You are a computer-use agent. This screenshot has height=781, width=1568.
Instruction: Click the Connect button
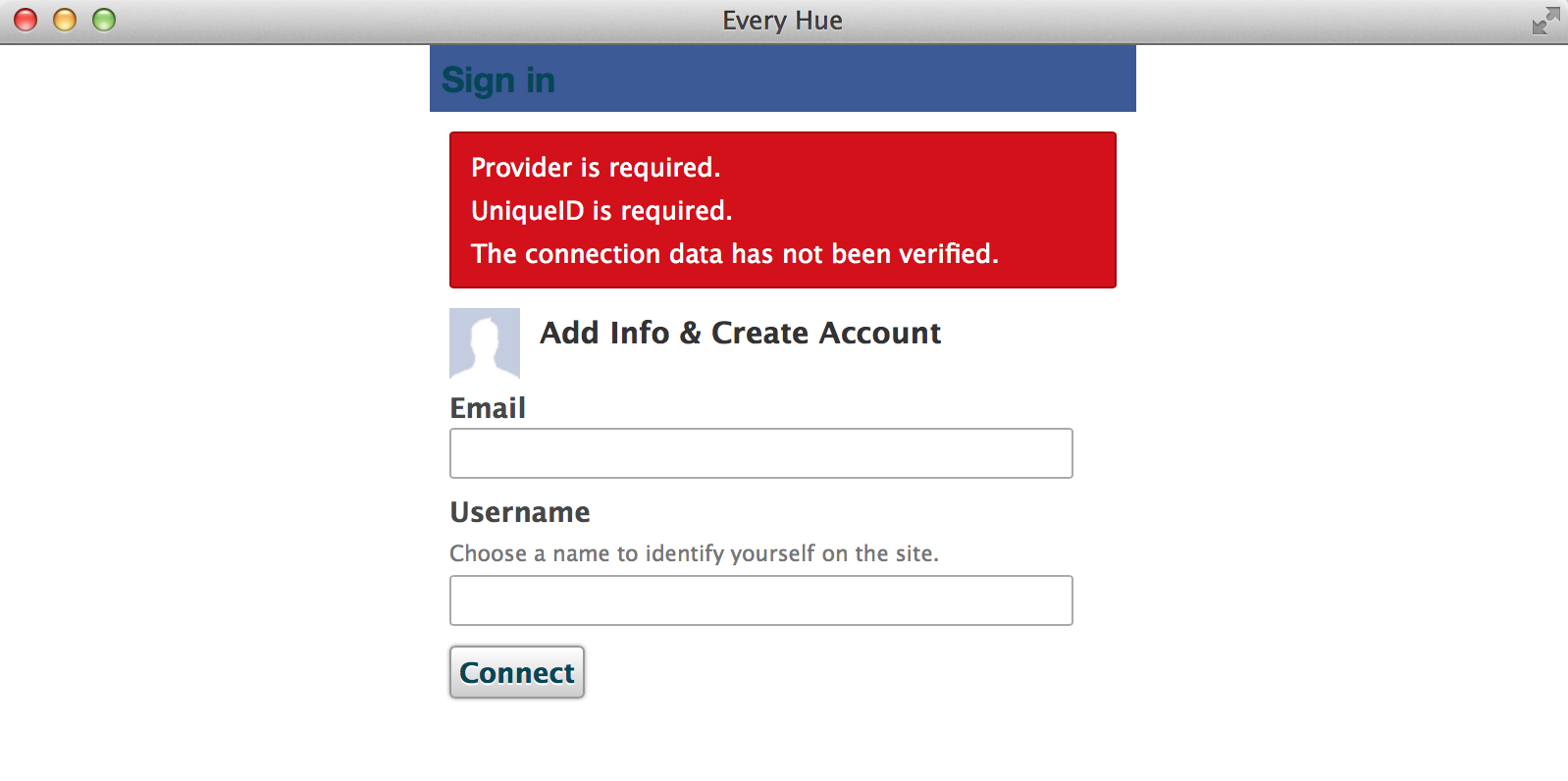pos(517,672)
